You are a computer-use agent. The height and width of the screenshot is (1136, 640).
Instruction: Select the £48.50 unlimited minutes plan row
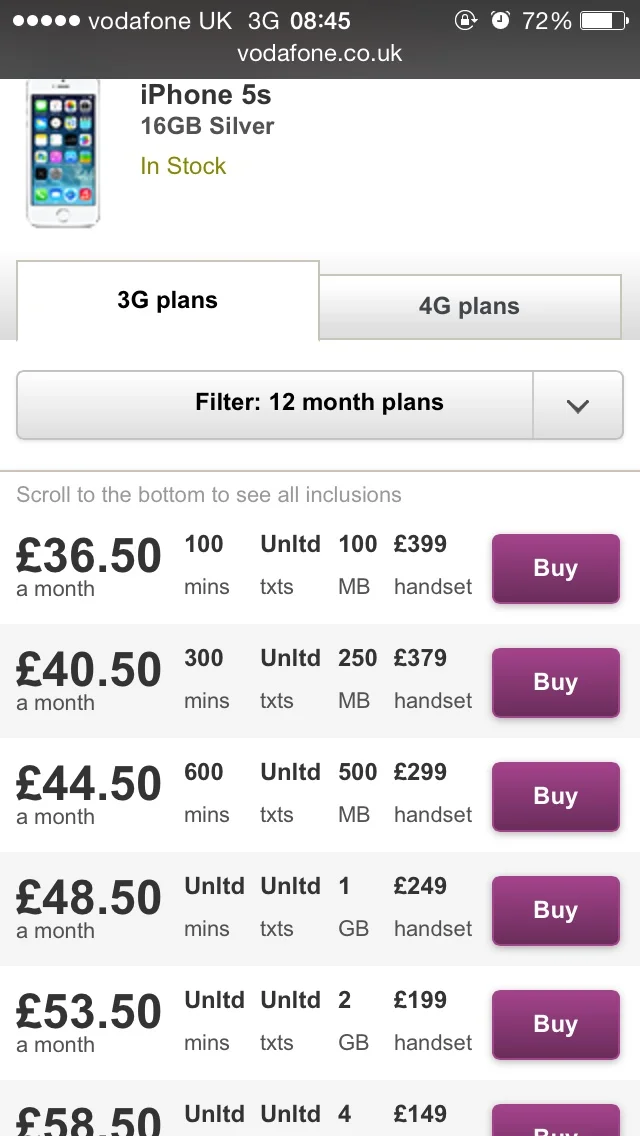pos(320,909)
